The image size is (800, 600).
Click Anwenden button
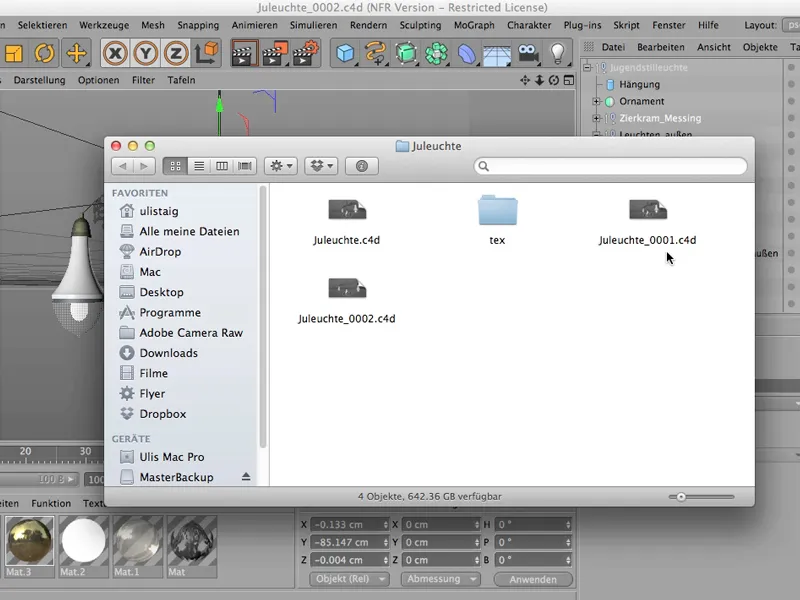pyautogui.click(x=533, y=580)
